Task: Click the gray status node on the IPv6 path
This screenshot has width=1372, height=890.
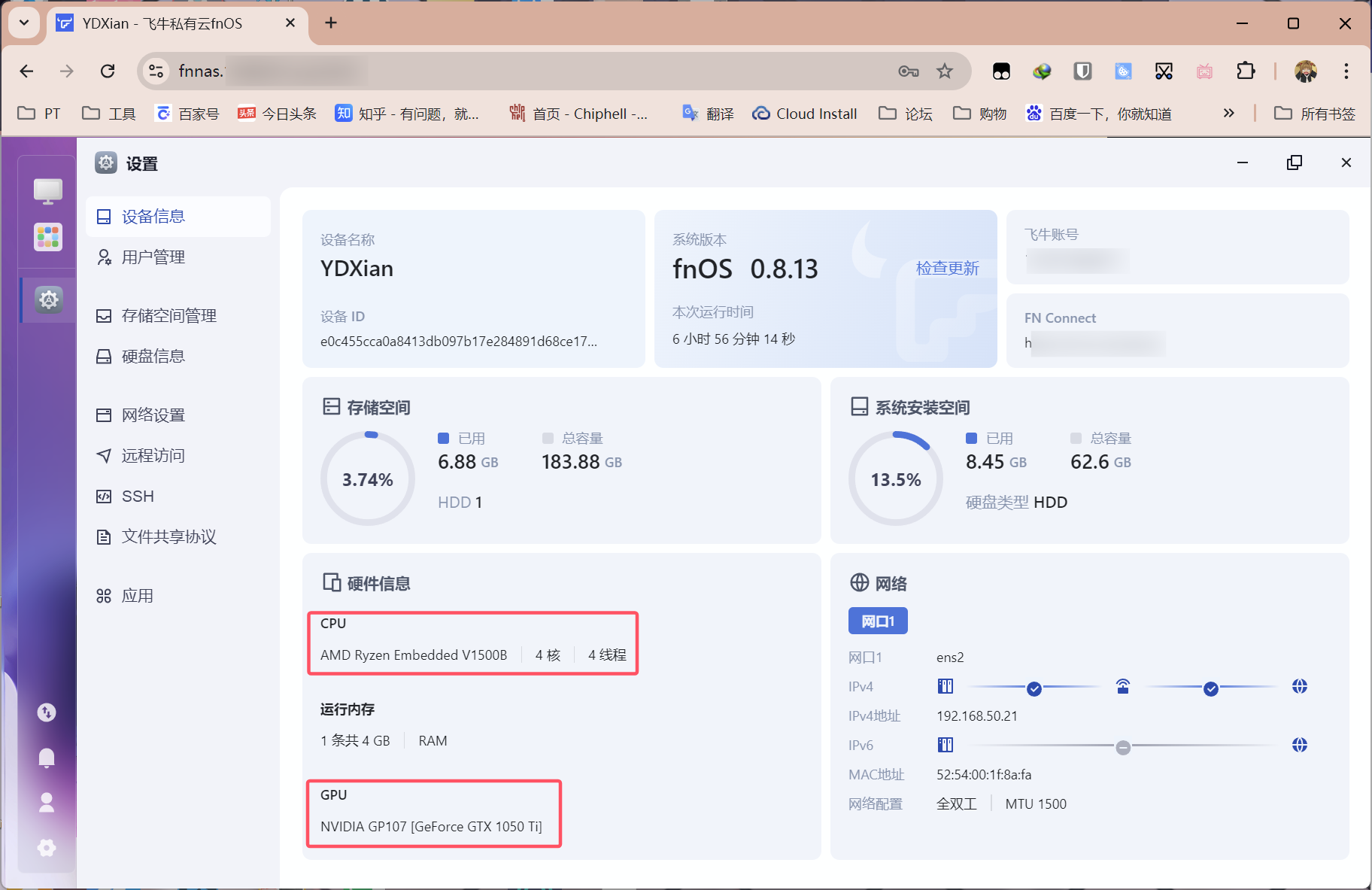Action: 1123,748
